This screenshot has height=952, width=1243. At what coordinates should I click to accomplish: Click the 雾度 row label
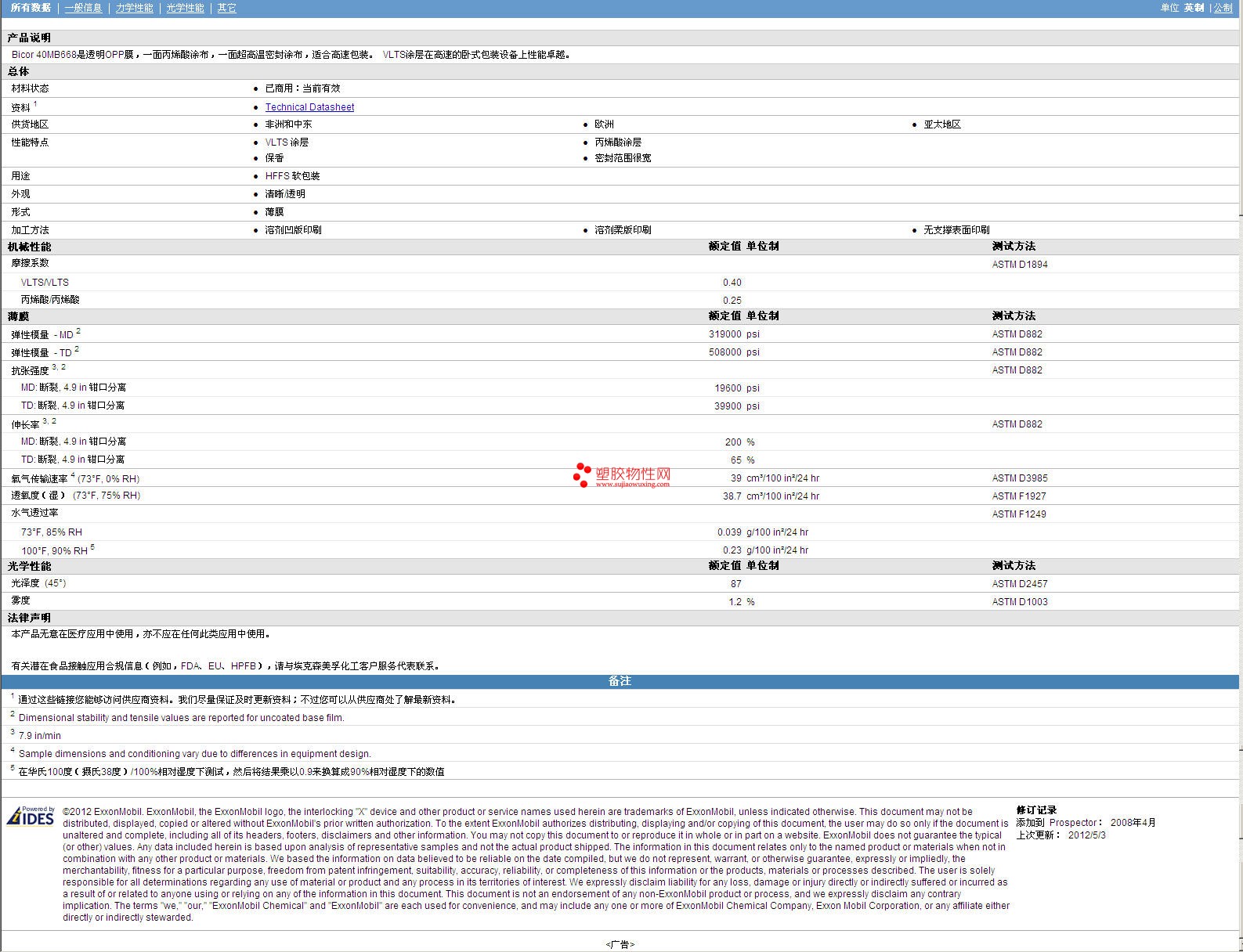coord(20,600)
